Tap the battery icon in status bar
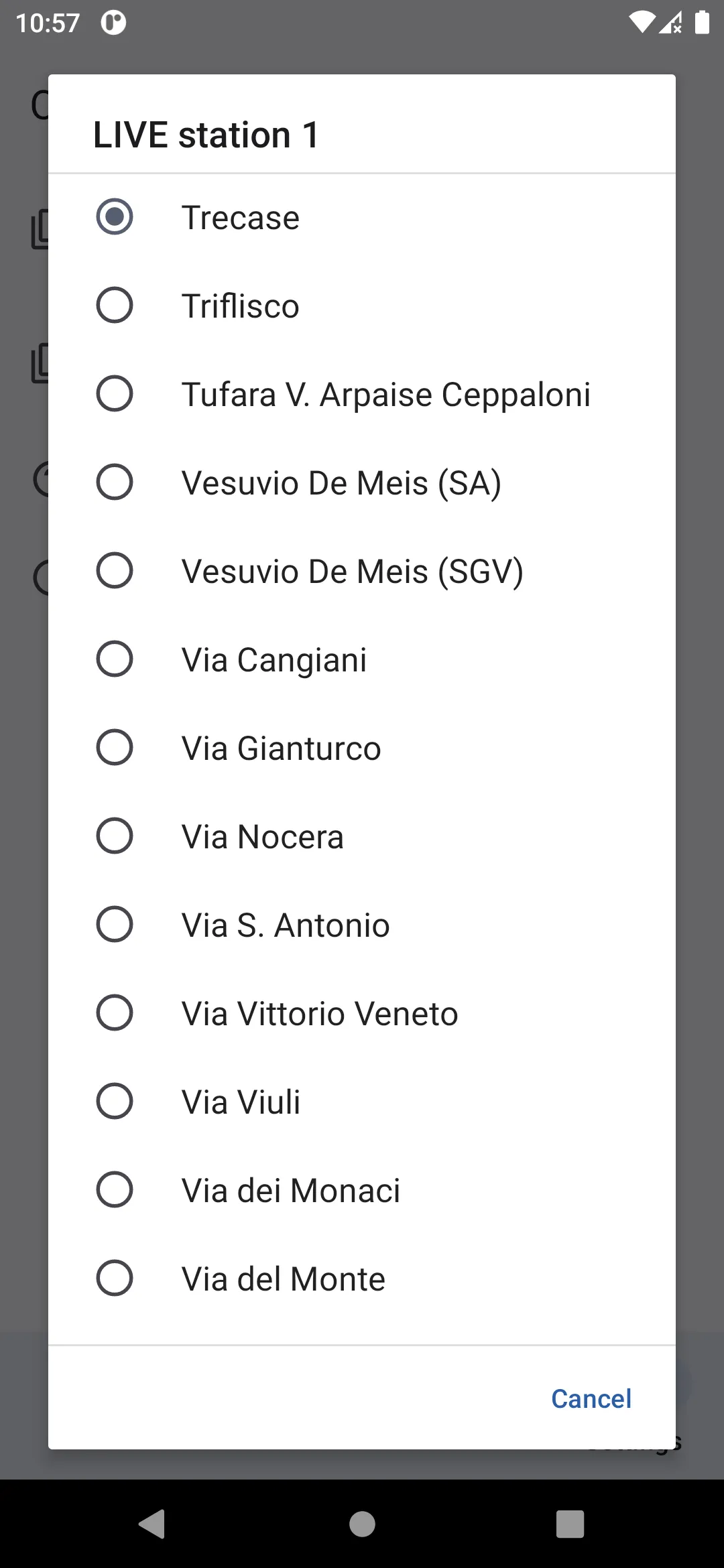Viewport: 724px width, 1568px height. point(702,22)
